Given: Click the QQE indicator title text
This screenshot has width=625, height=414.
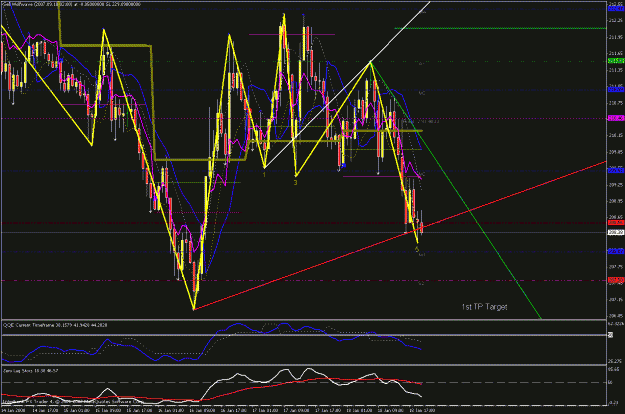Looking at the screenshot, I should pos(55,325).
